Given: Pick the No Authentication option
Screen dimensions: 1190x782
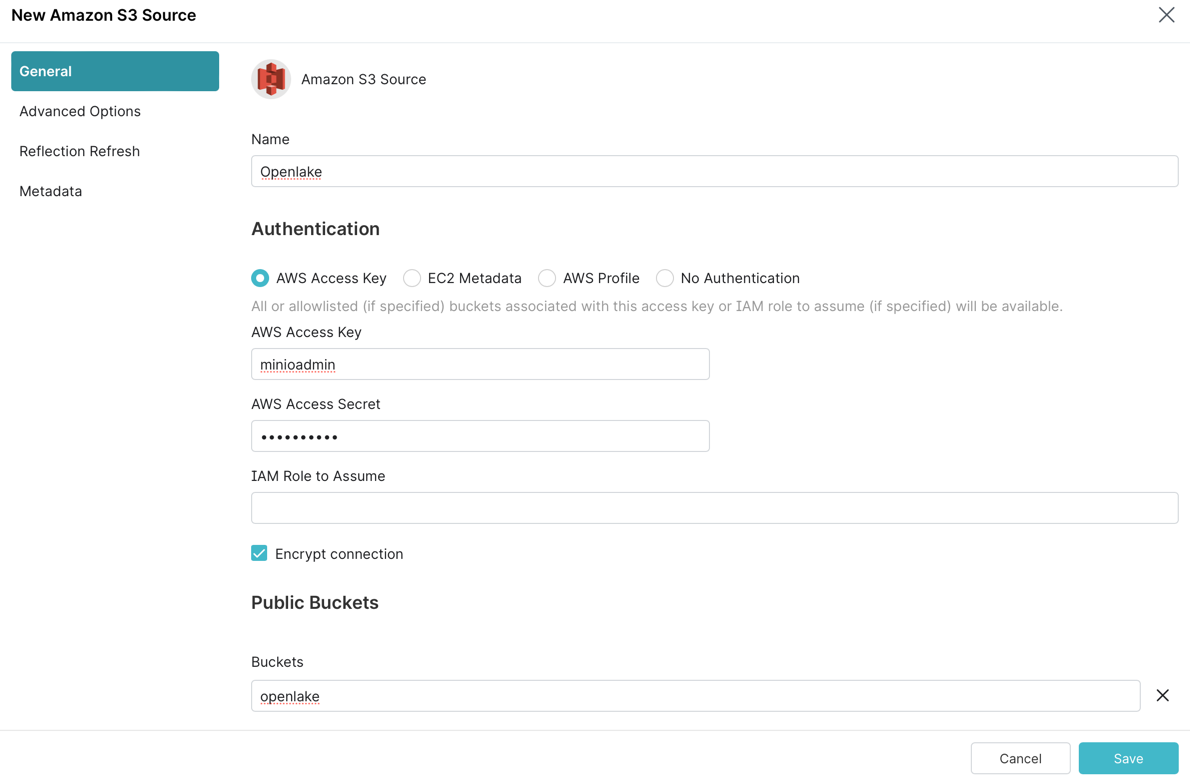Looking at the screenshot, I should tap(665, 278).
